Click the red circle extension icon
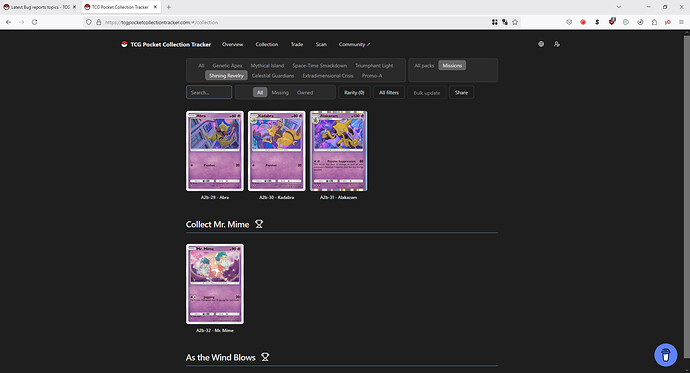Image resolution: width=690 pixels, height=373 pixels. tap(583, 22)
